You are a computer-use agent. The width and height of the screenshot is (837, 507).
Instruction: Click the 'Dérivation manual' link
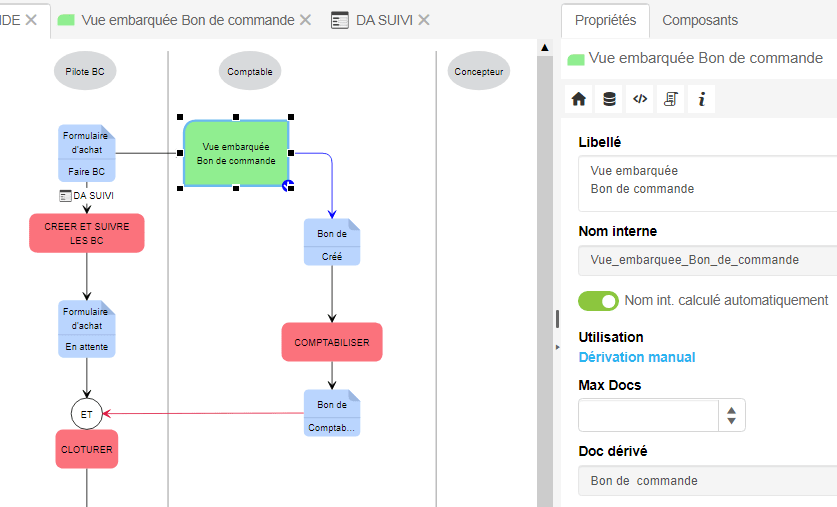pyautogui.click(x=637, y=357)
